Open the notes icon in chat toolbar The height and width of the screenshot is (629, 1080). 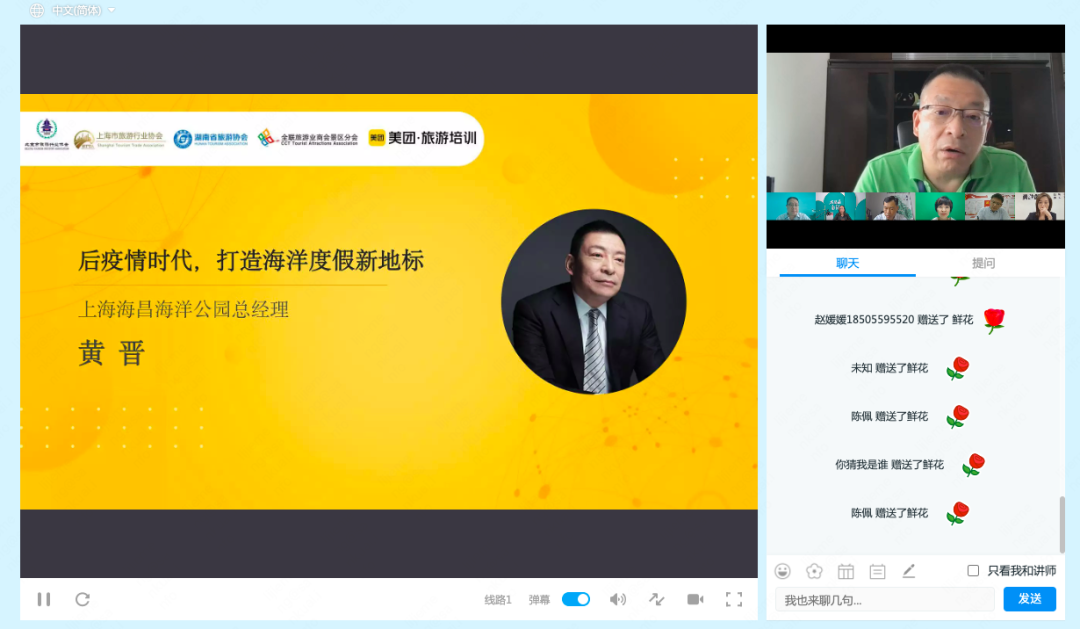pyautogui.click(x=877, y=571)
